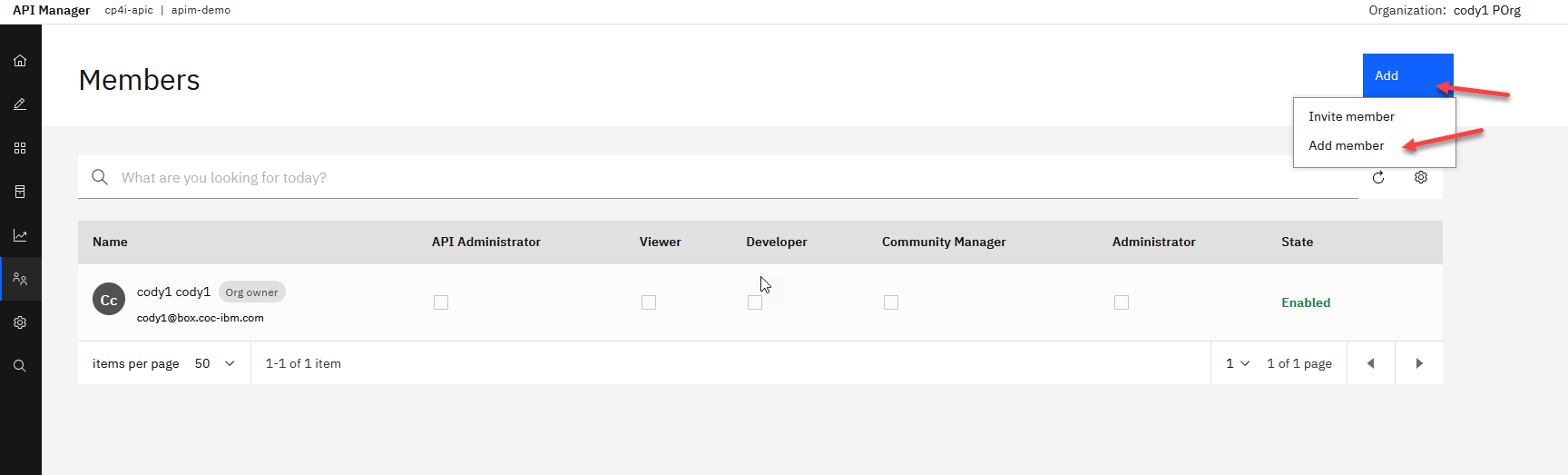This screenshot has width=1568, height=475.
Task: Select Invite member from Add menu
Action: click(1351, 116)
